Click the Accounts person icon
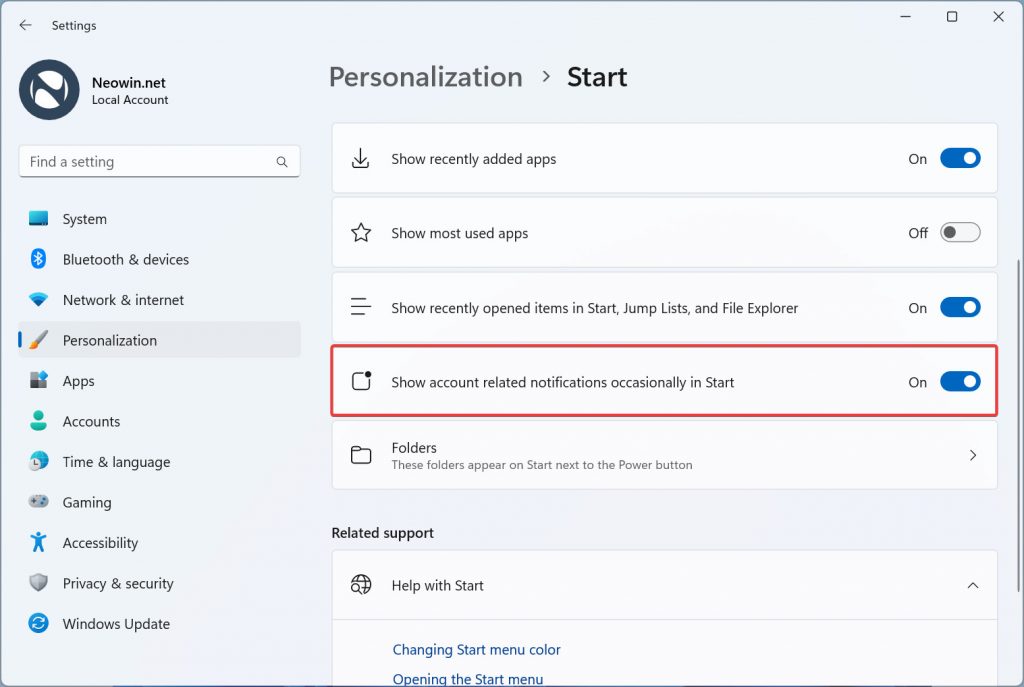Image resolution: width=1024 pixels, height=687 pixels. [x=39, y=421]
